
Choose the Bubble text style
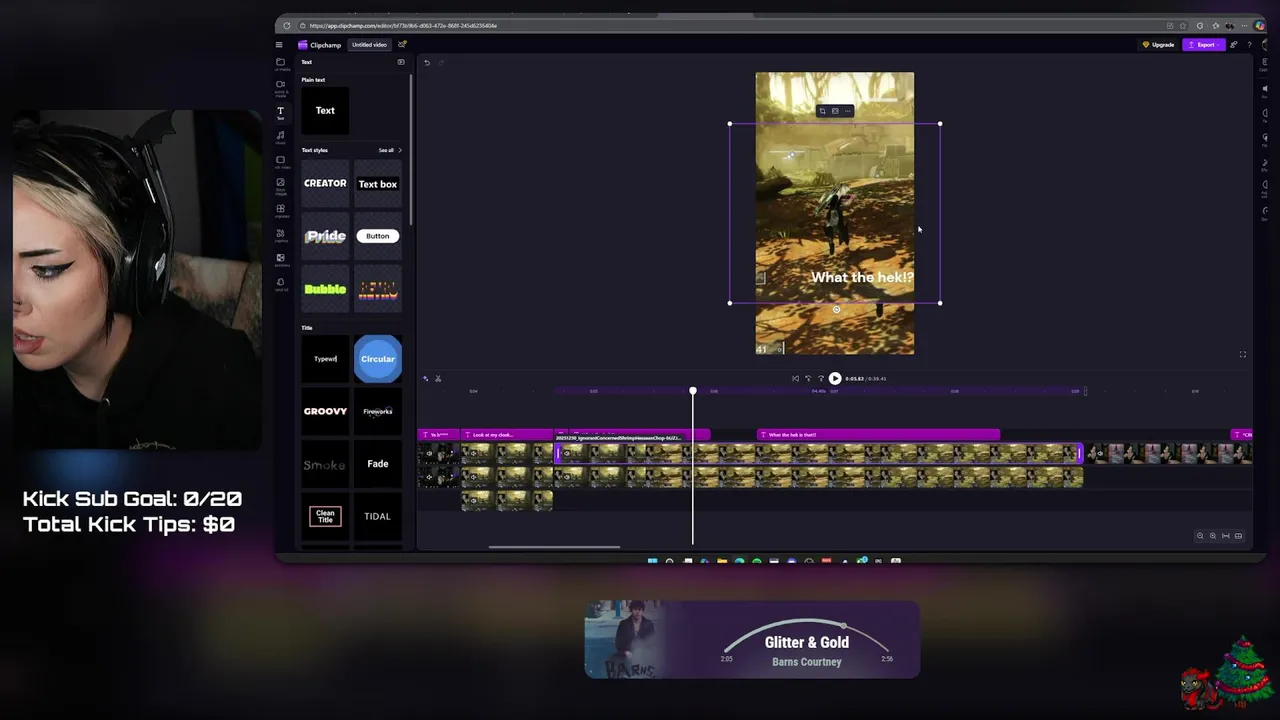click(x=325, y=289)
